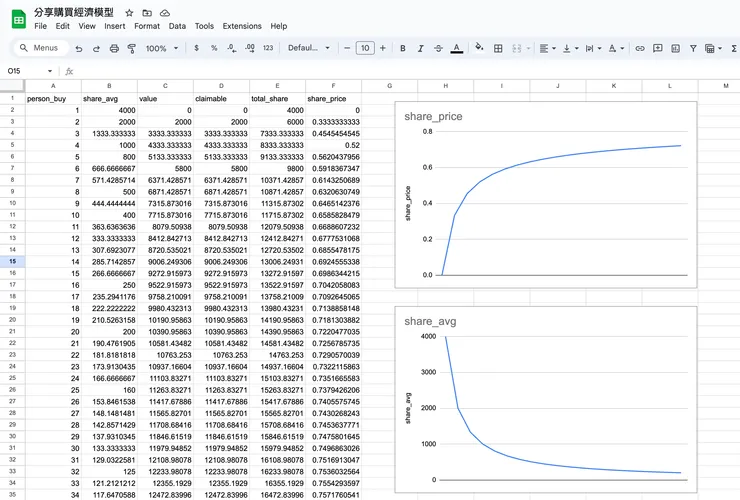
Task: Open the Default font dropdown
Action: (308, 48)
